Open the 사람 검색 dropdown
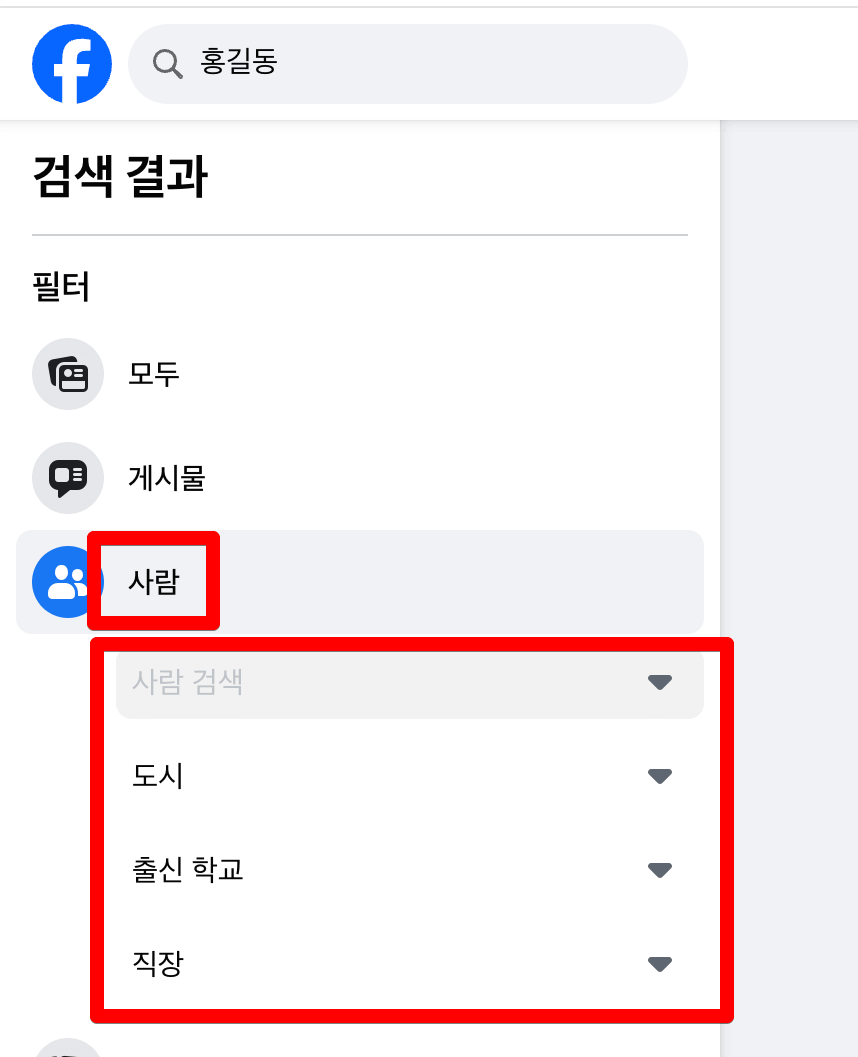Screen dimensions: 858x1057 (x=659, y=682)
